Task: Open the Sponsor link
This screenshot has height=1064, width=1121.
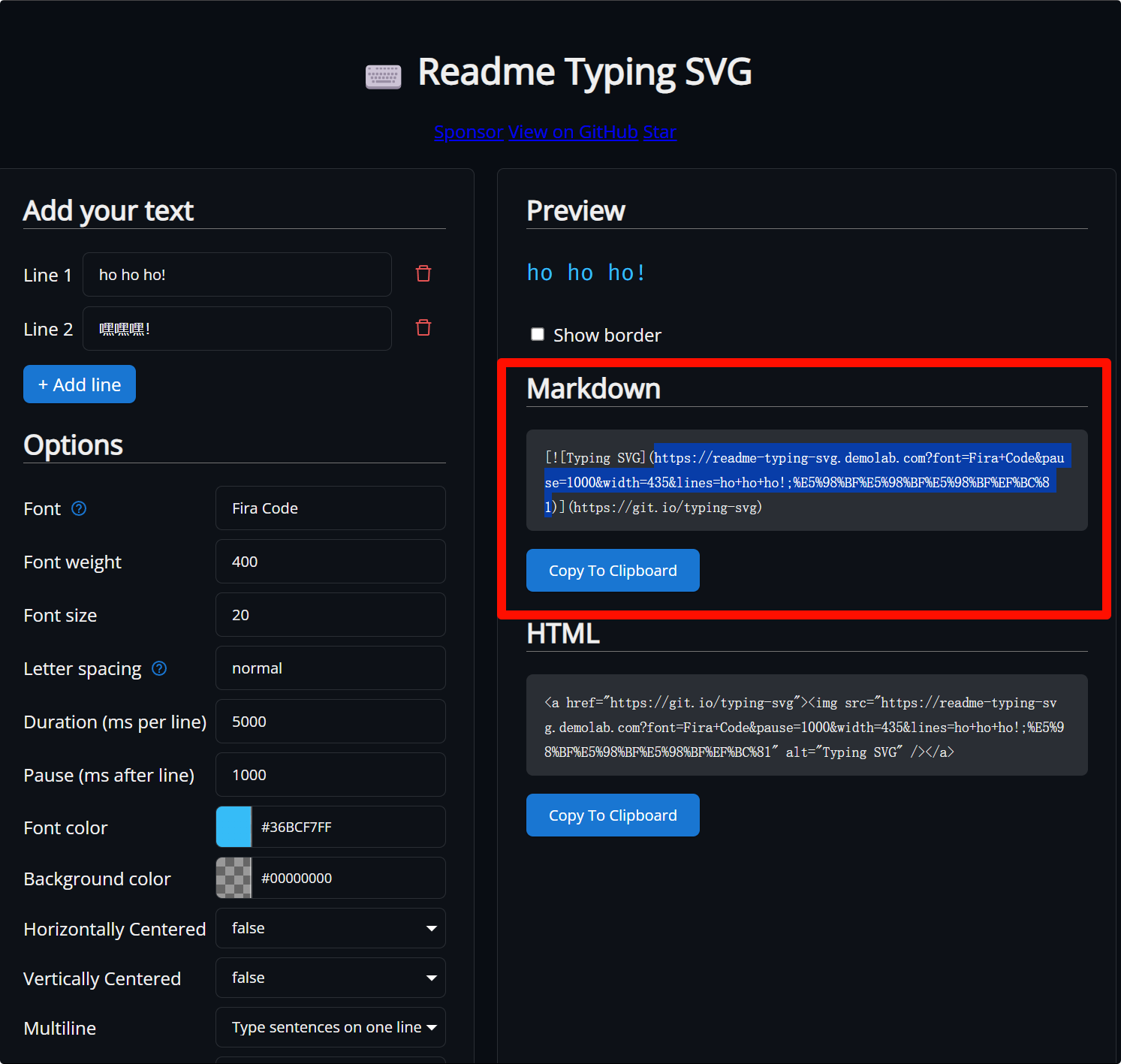Action: click(469, 132)
